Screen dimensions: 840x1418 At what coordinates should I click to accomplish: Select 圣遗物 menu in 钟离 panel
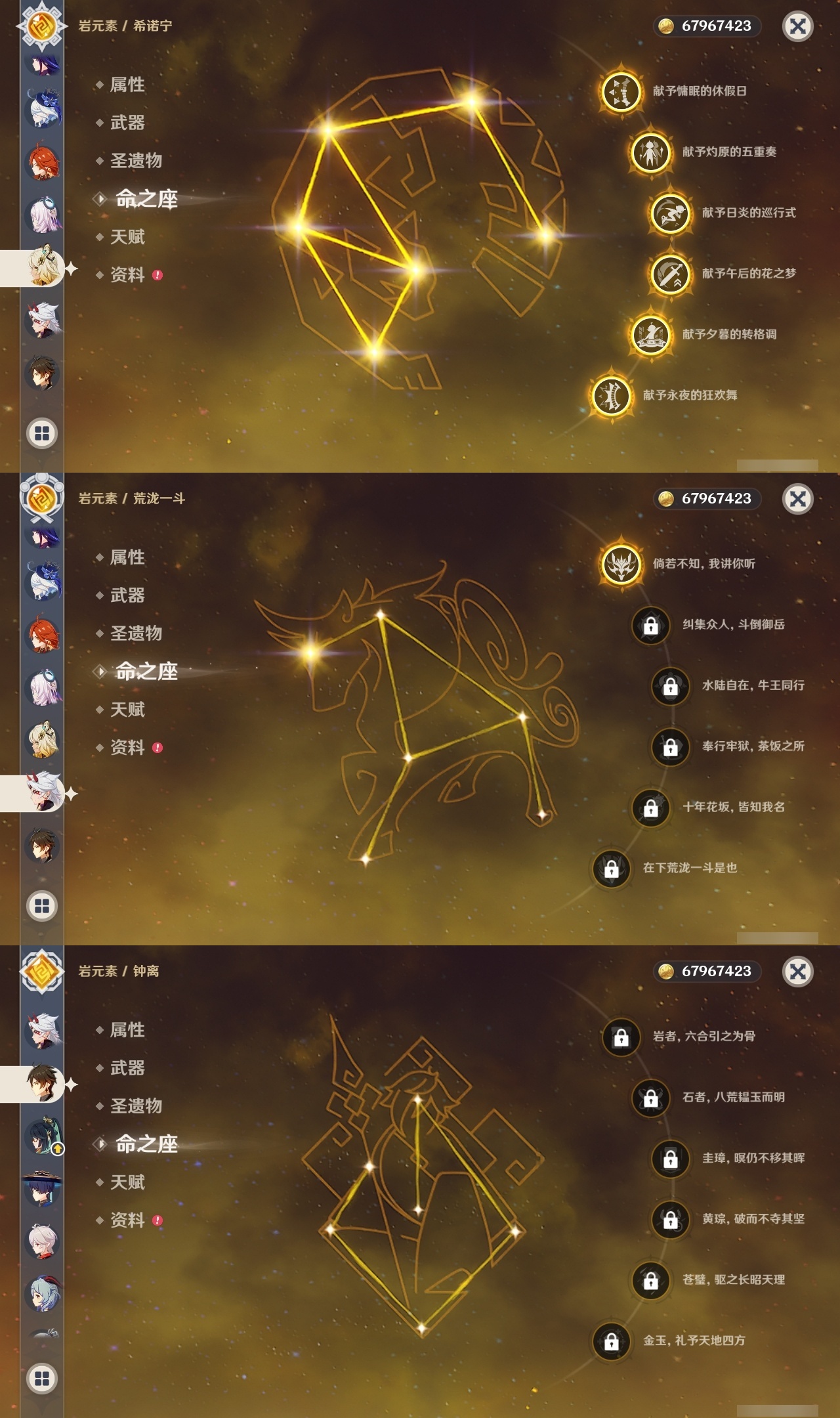tap(135, 1106)
